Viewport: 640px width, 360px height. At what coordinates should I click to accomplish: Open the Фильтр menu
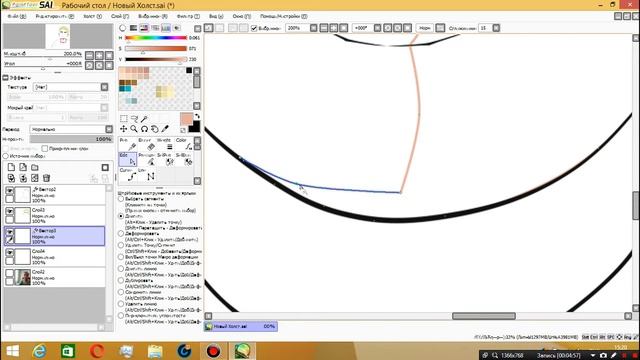pos(188,16)
